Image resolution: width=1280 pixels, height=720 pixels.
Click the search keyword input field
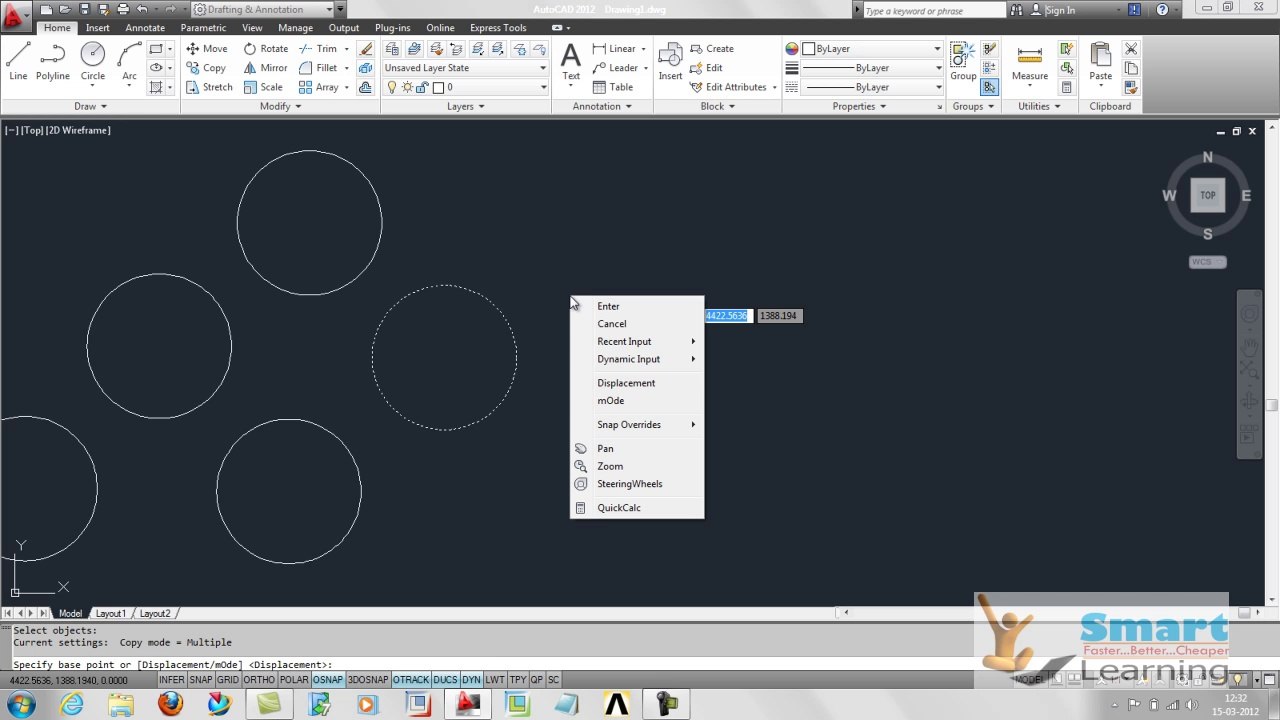(933, 10)
